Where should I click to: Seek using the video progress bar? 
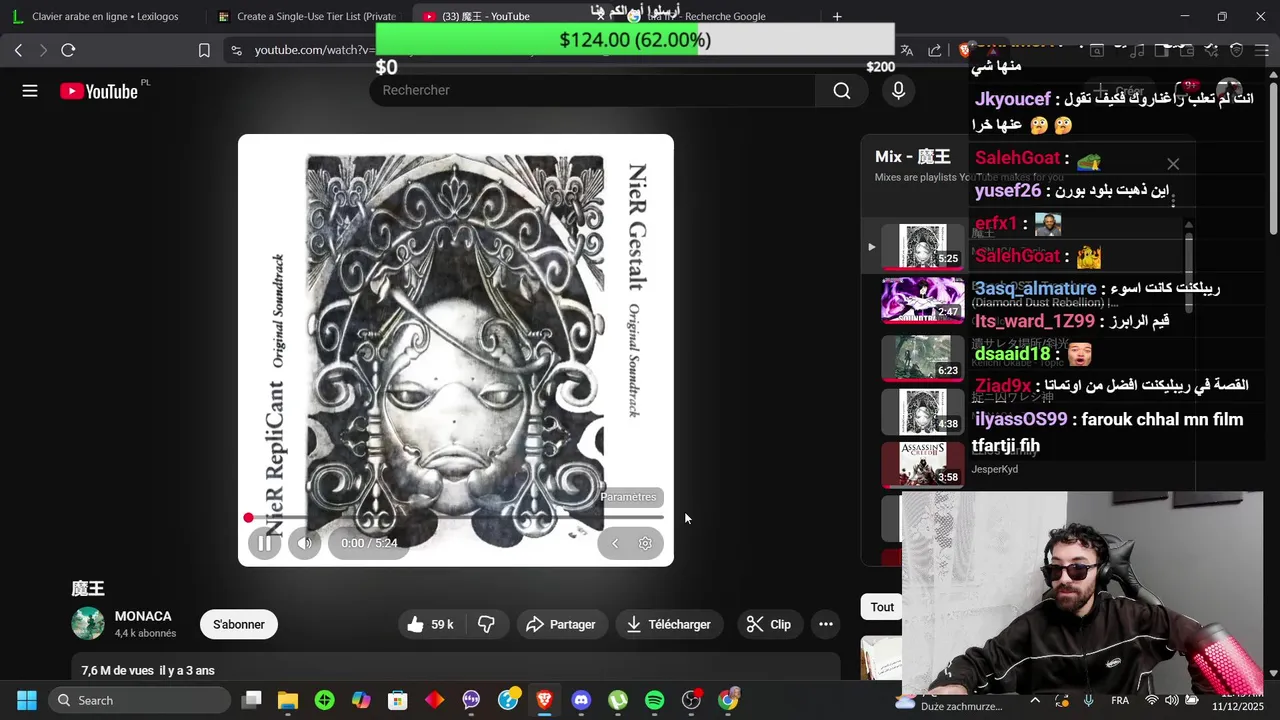click(456, 517)
